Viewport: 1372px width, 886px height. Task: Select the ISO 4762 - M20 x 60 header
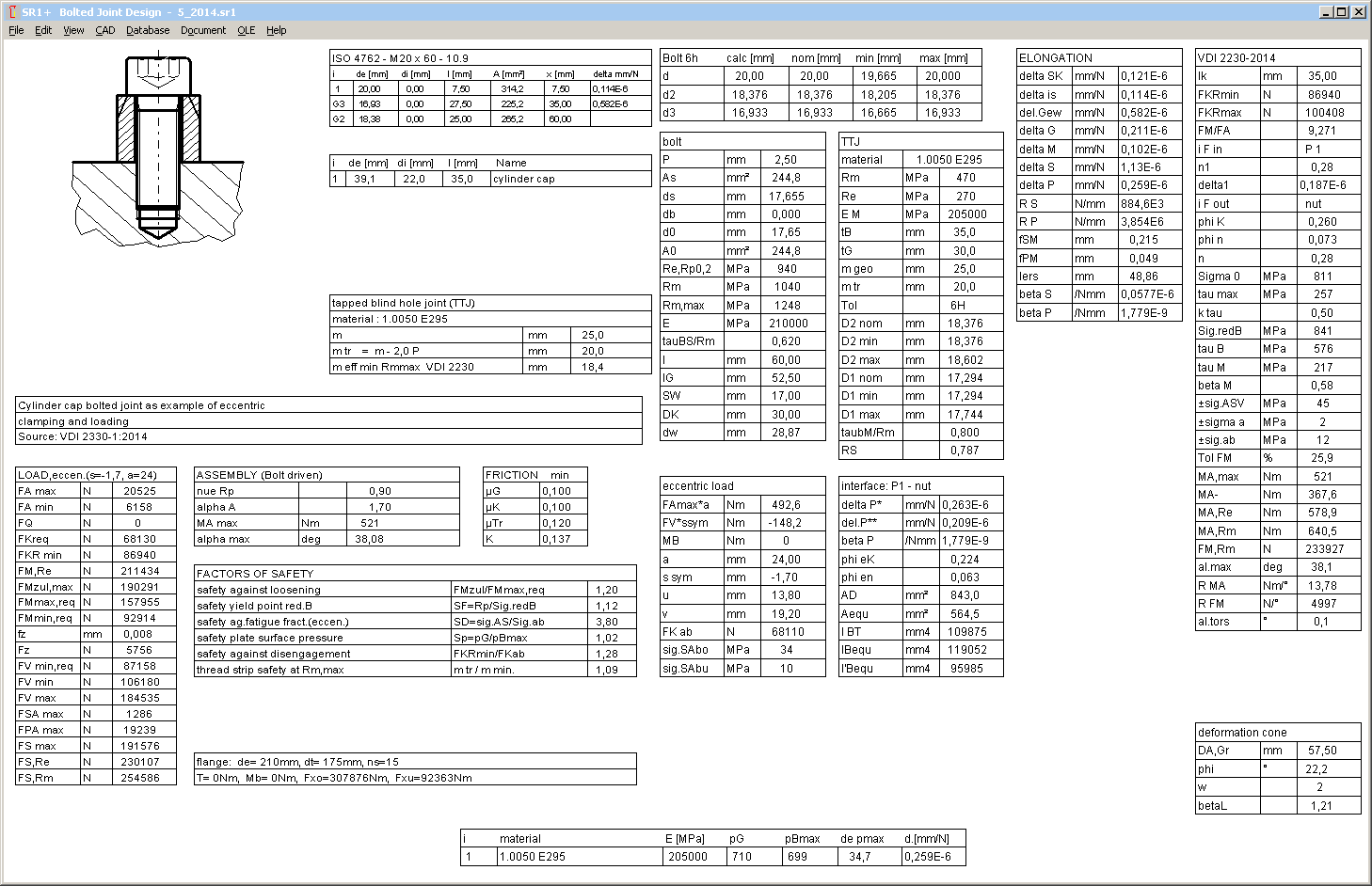pos(400,58)
